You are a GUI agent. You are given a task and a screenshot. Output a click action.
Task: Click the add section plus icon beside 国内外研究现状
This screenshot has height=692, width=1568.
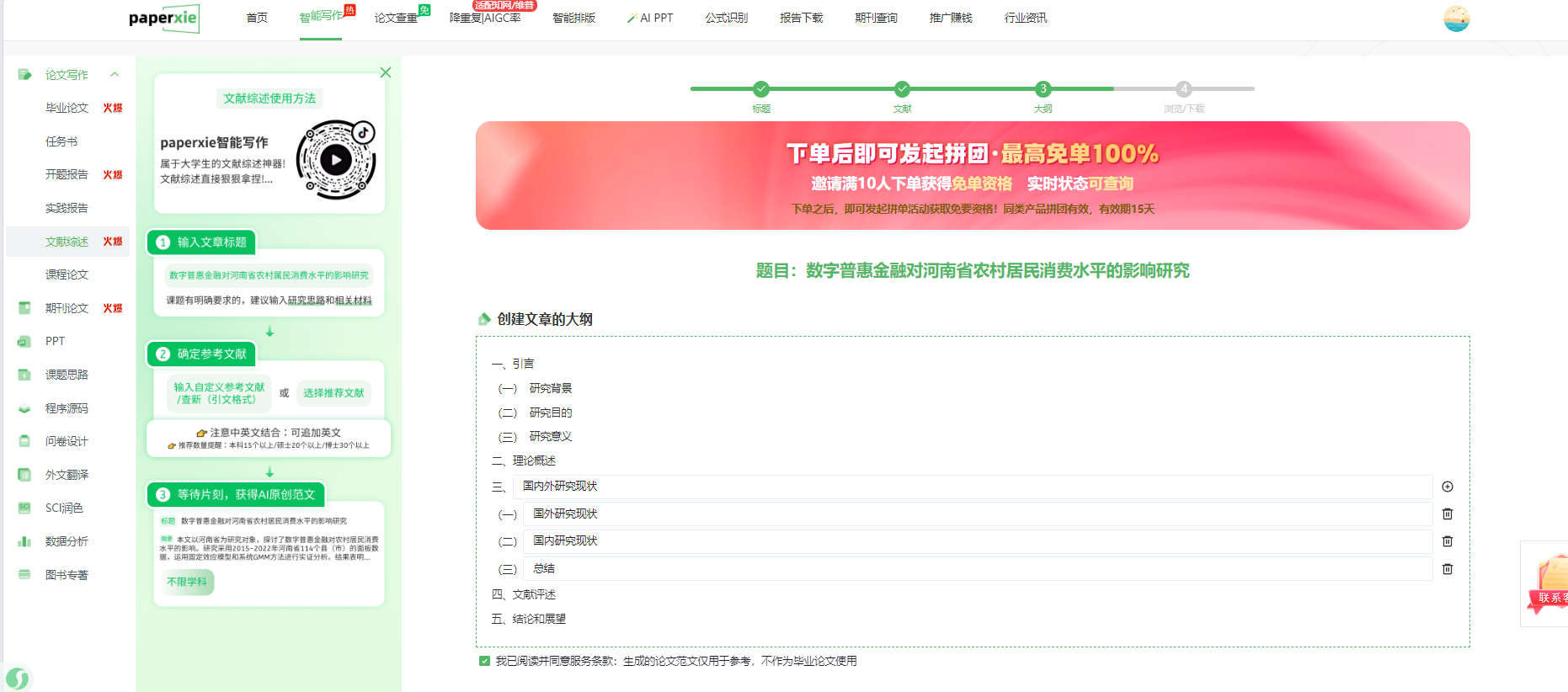click(x=1447, y=487)
